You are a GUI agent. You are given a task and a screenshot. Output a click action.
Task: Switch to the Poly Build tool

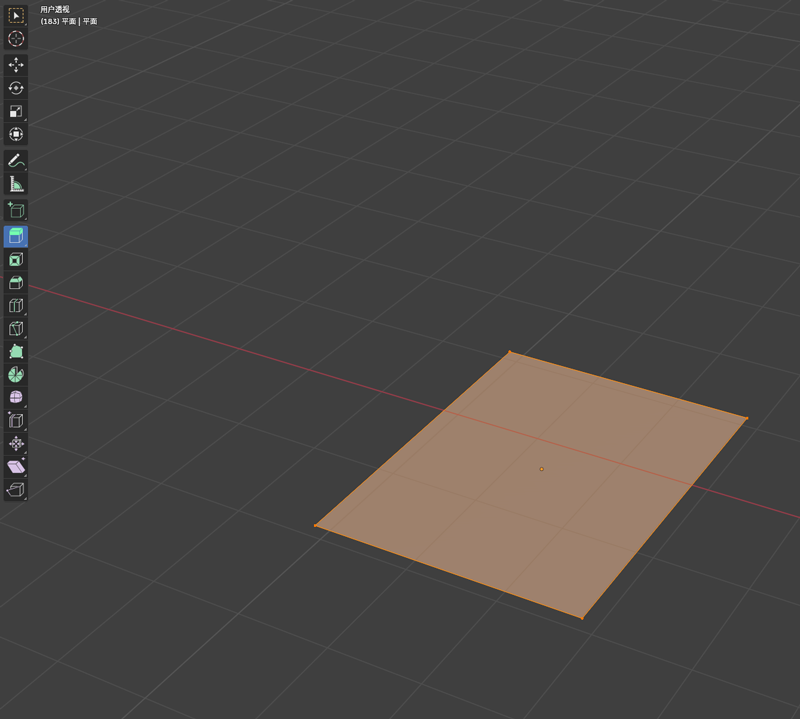click(x=16, y=351)
